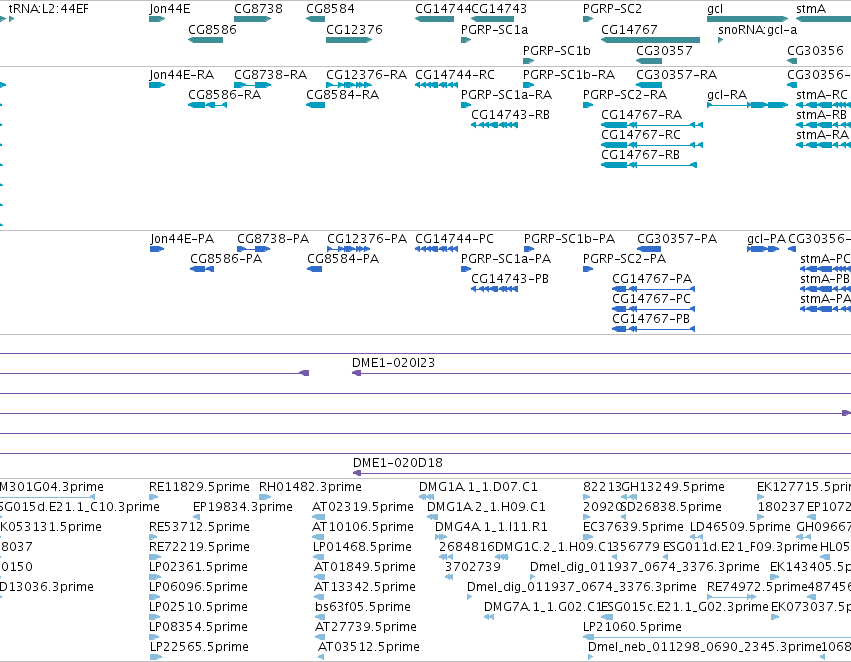
Task: Click EST LP21060.5prime
Action: (x=632, y=628)
